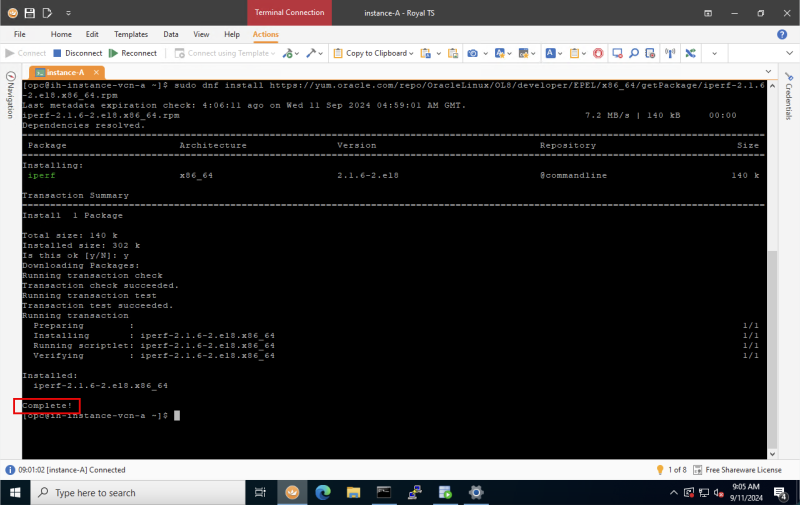Click the Save icon in title bar
Screen dimensions: 800x505
tap(29, 13)
